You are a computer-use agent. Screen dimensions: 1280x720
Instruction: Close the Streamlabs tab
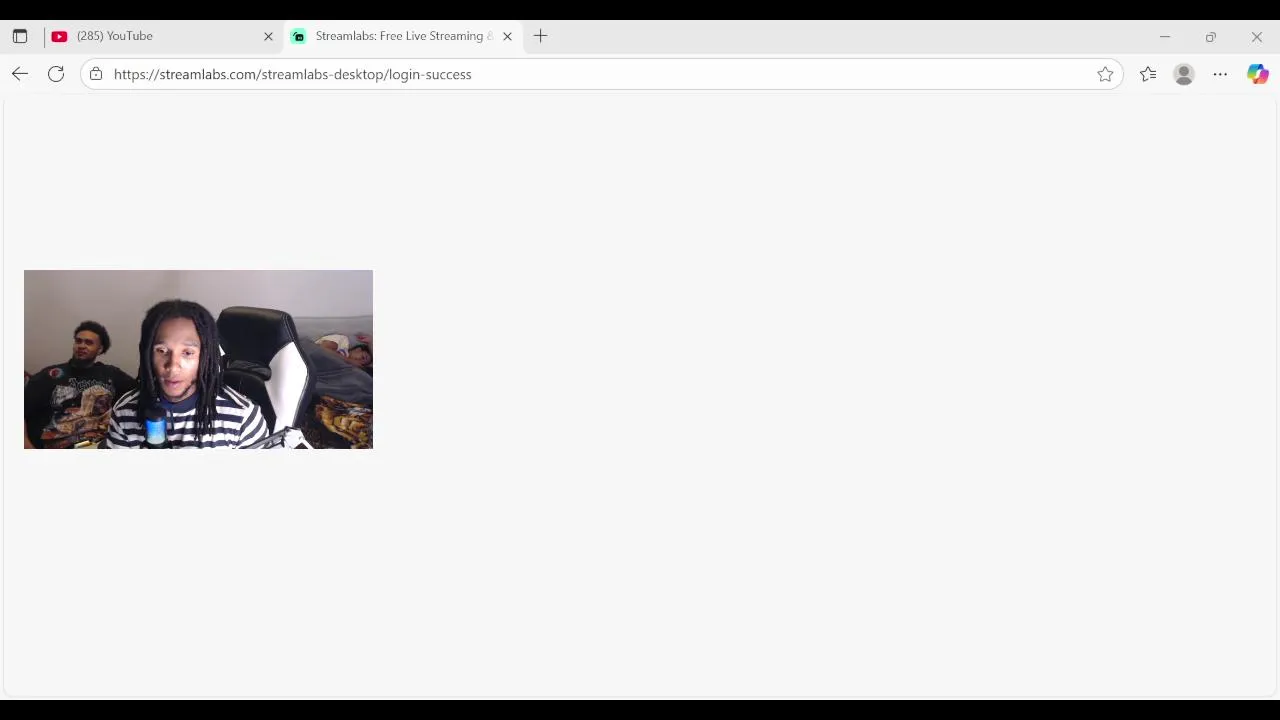point(507,36)
